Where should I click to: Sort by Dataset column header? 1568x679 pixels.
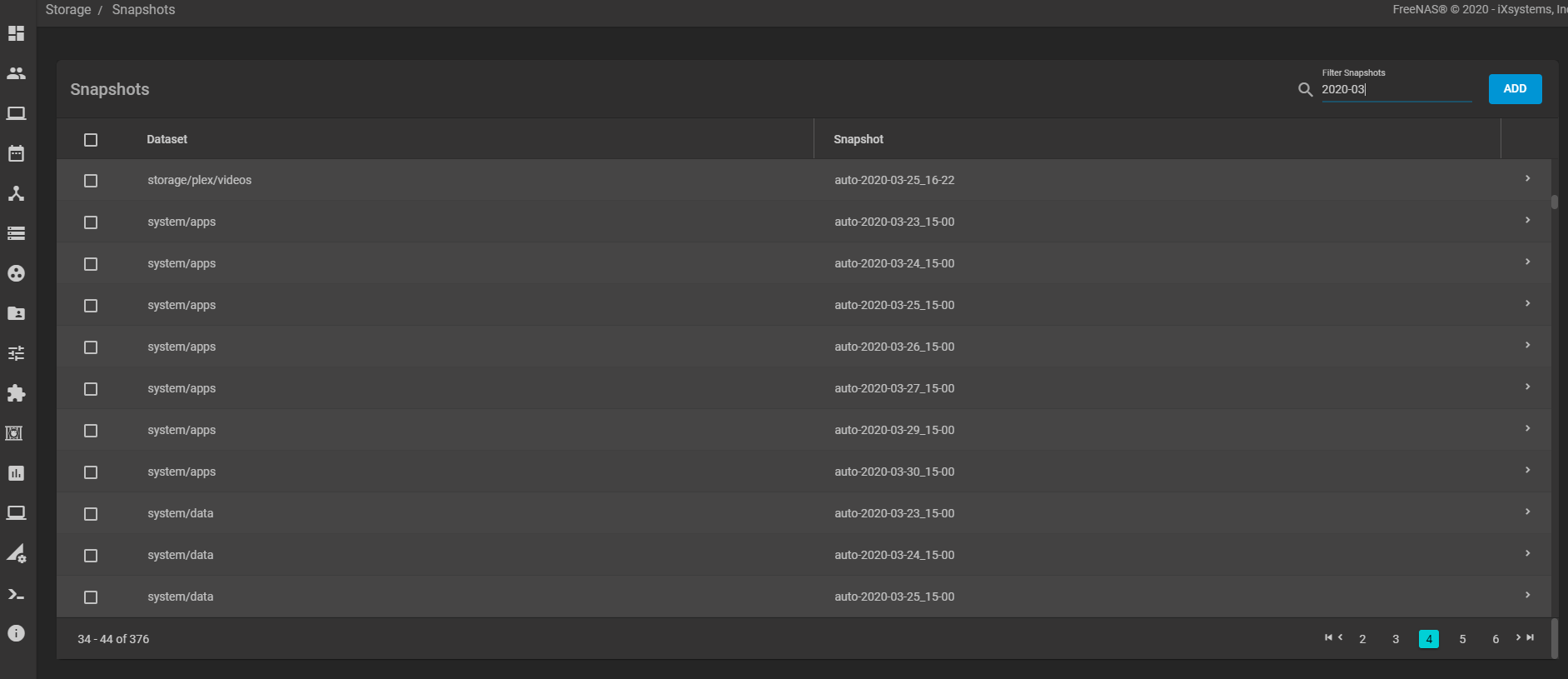pos(167,139)
